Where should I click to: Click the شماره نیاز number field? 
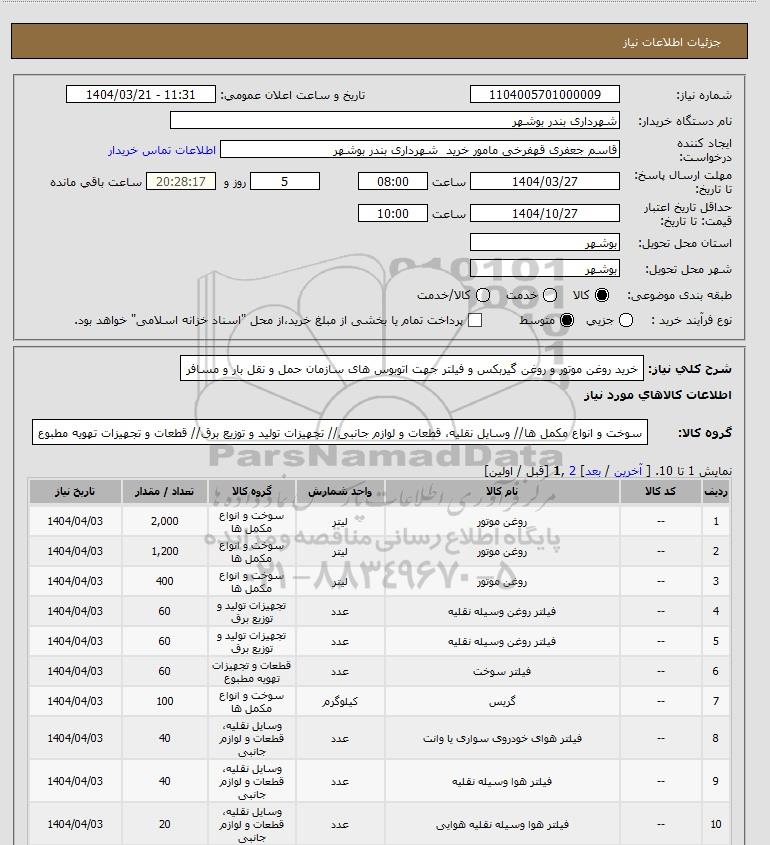click(545, 94)
